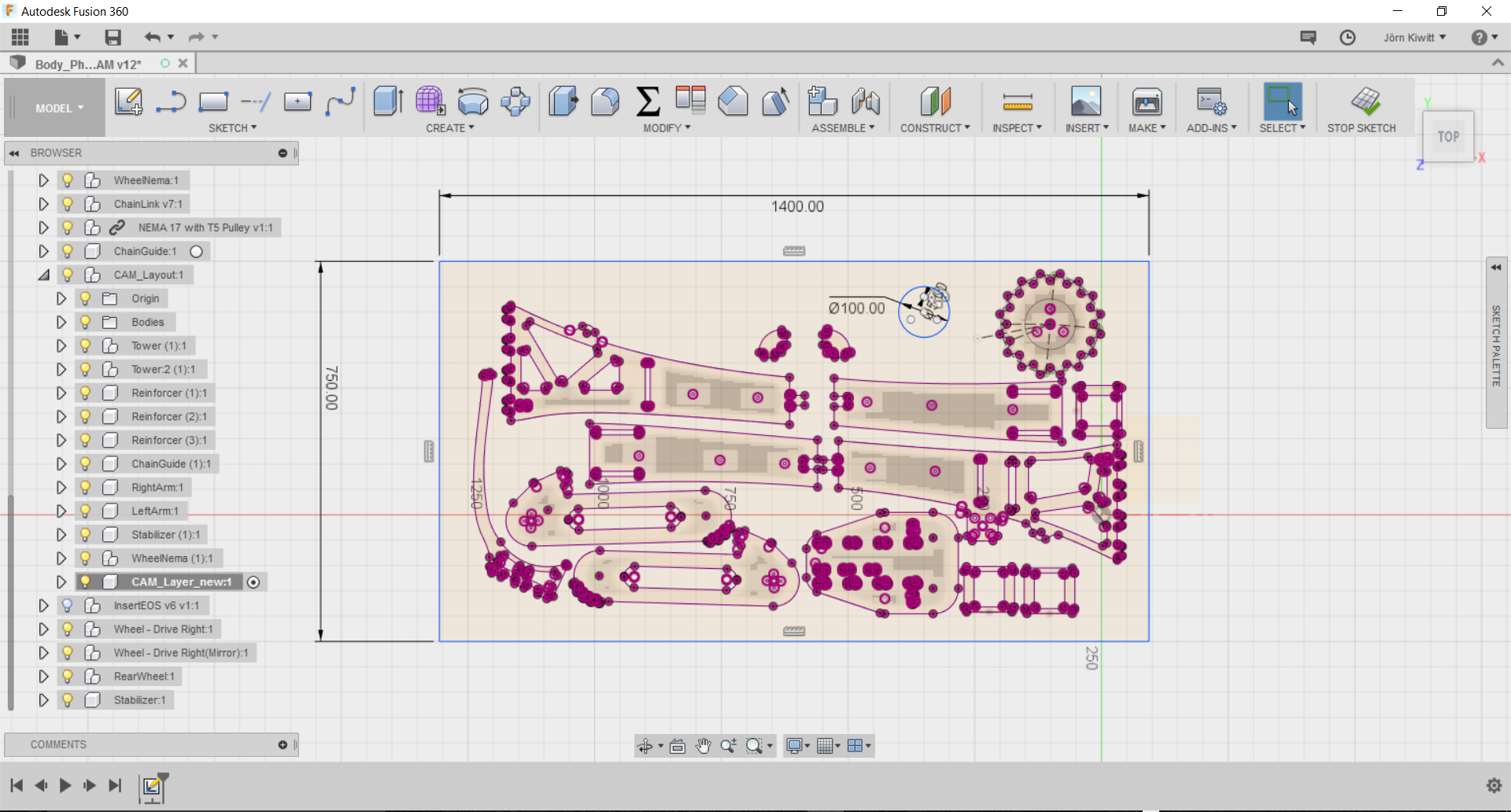
Task: Open the MODIFY menu
Action: click(666, 128)
